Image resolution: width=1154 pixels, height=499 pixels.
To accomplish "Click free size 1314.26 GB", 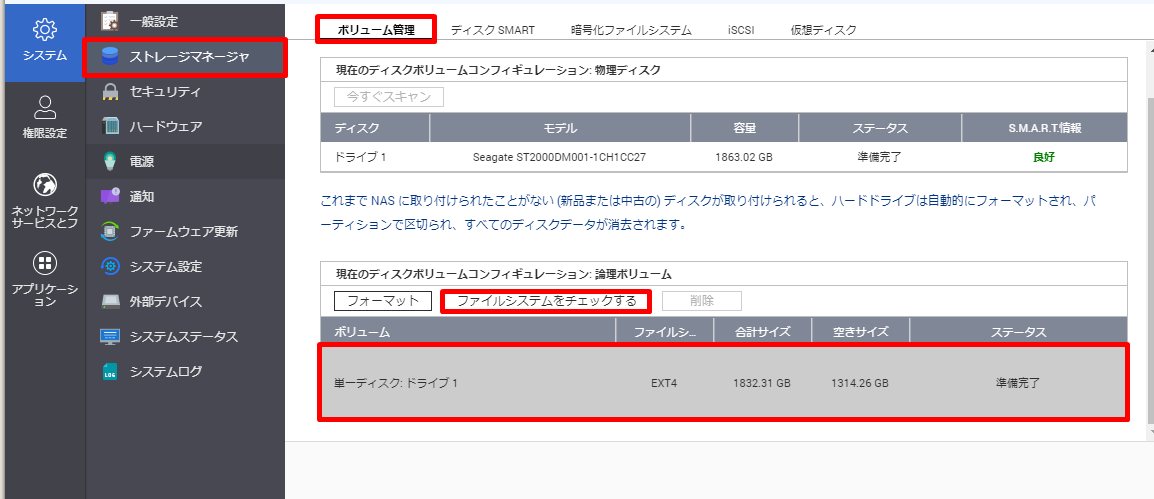I will point(860,383).
